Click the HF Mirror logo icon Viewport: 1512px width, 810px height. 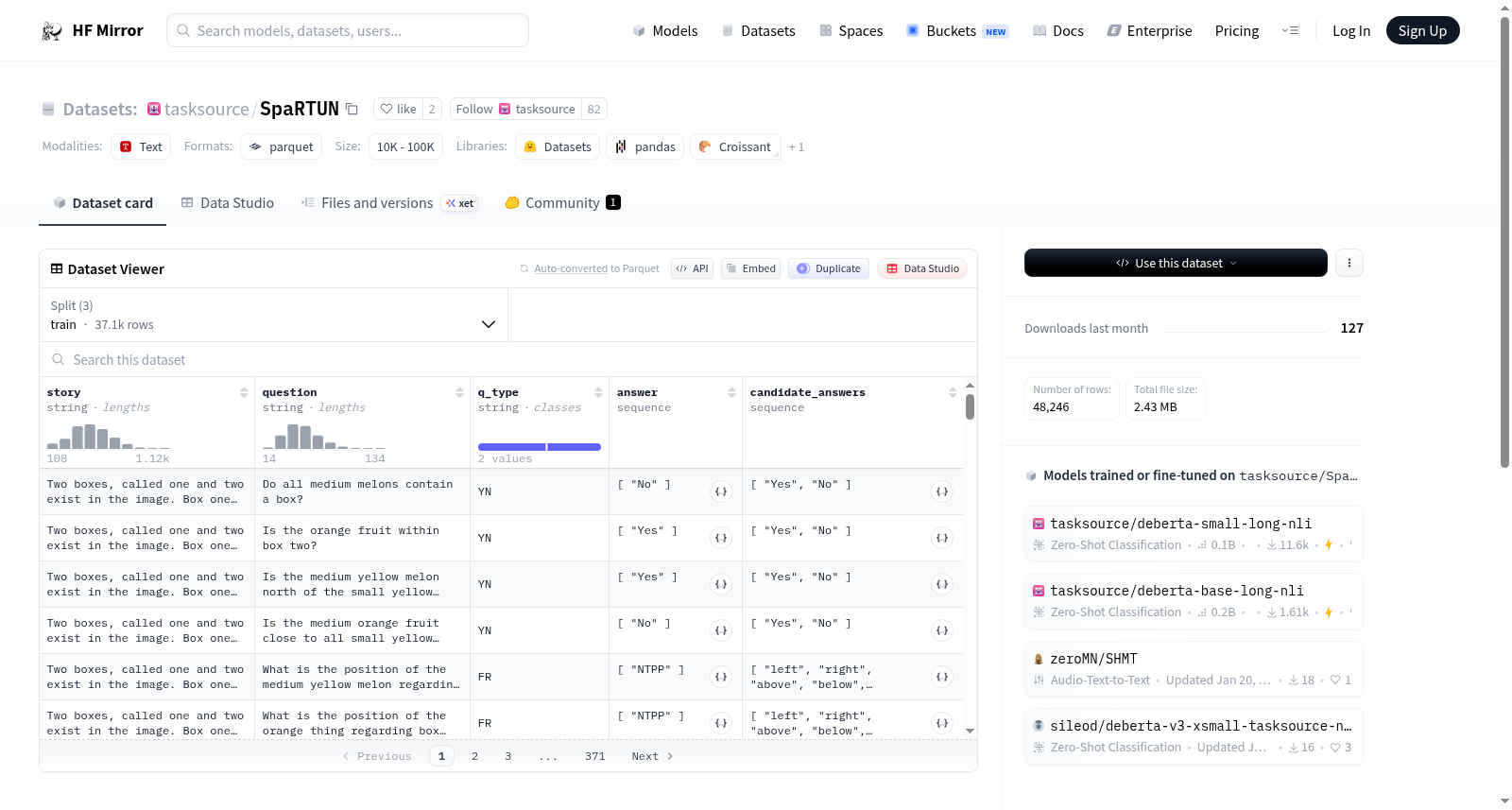click(x=52, y=31)
